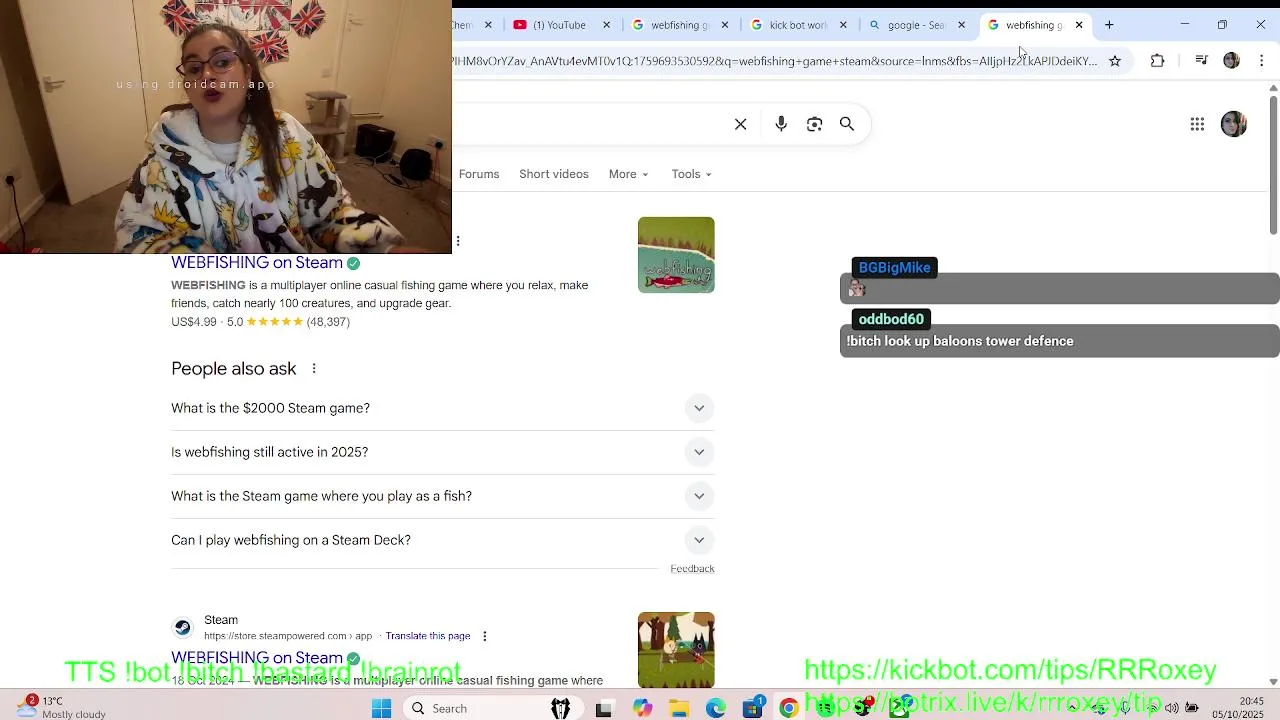Viewport: 1280px width, 720px height.
Task: Open 'WEBFISHING on Steam' top result link
Action: [257, 263]
